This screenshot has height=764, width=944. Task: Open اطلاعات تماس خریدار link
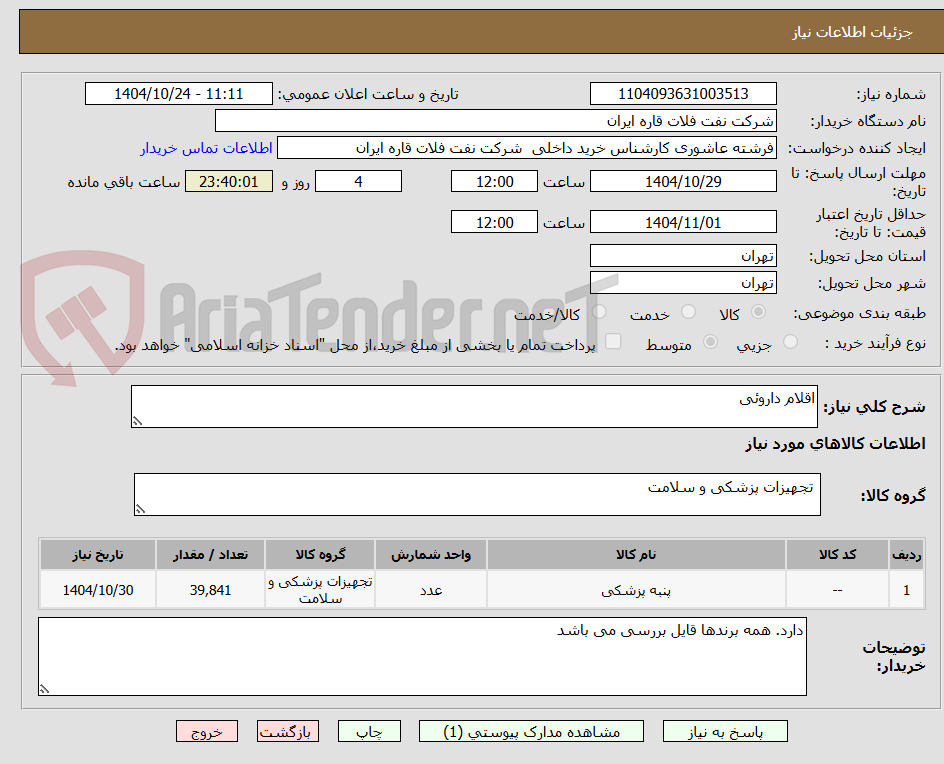click(206, 148)
